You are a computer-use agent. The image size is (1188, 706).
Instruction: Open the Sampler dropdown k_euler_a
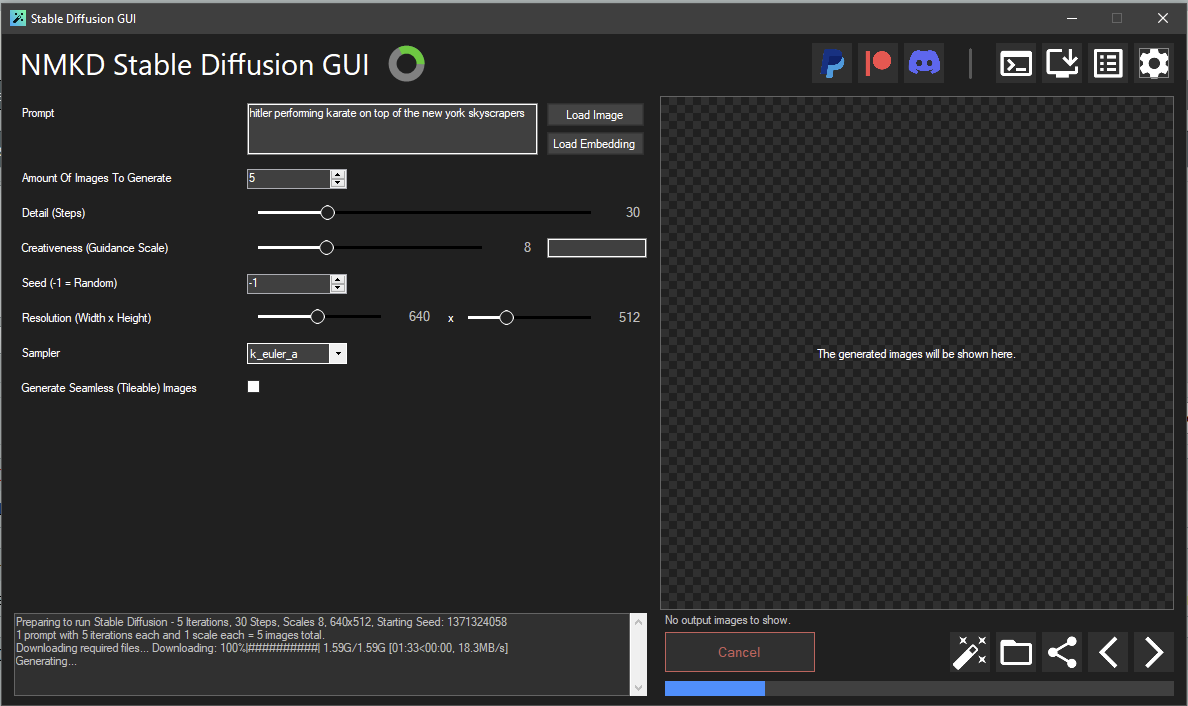[x=297, y=354]
